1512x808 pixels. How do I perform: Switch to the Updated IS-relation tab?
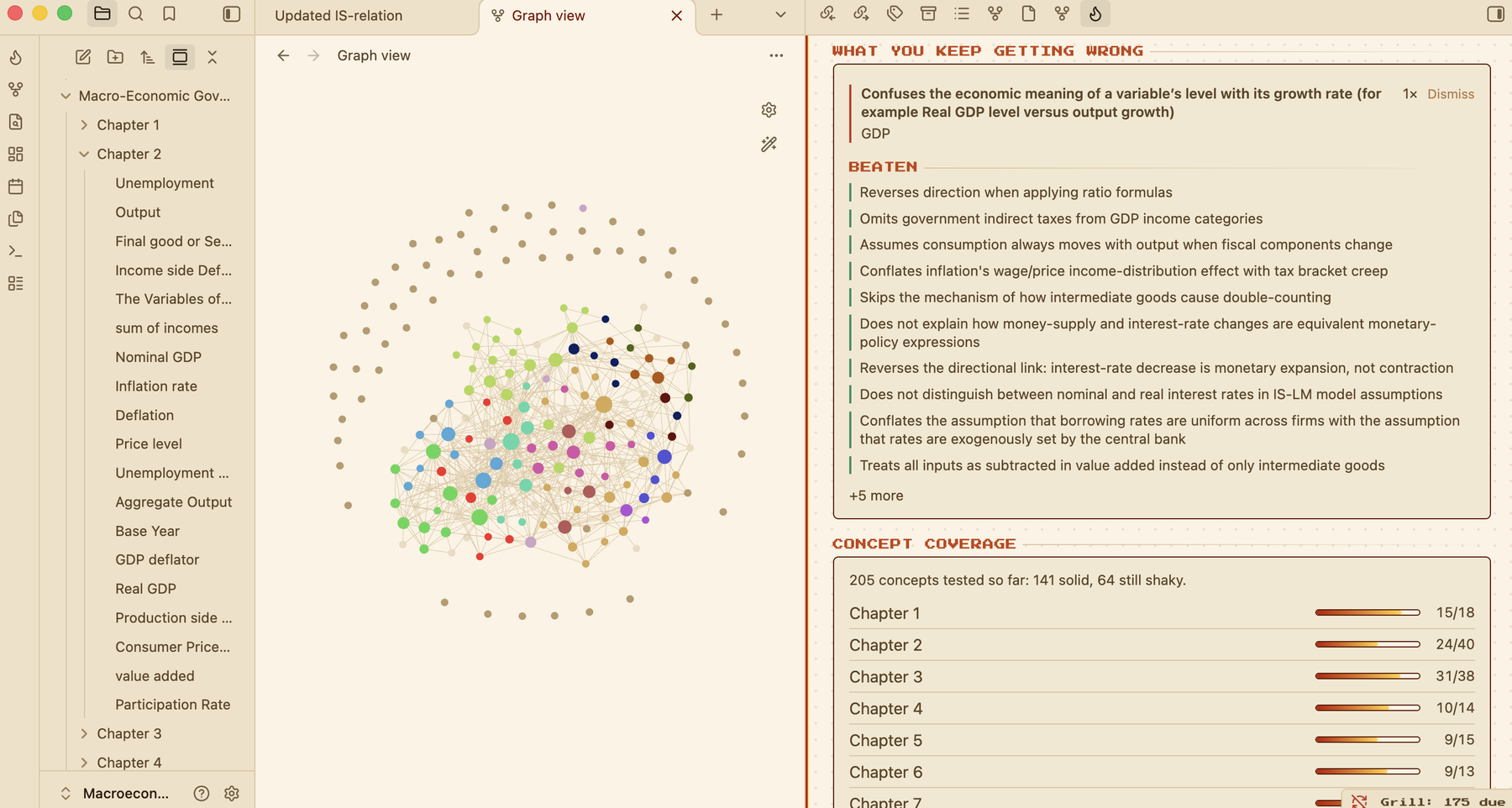click(339, 16)
